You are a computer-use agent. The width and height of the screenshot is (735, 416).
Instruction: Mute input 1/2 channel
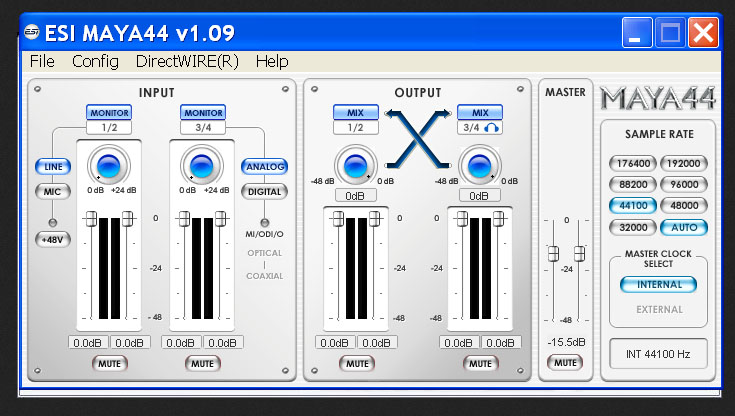coord(109,363)
